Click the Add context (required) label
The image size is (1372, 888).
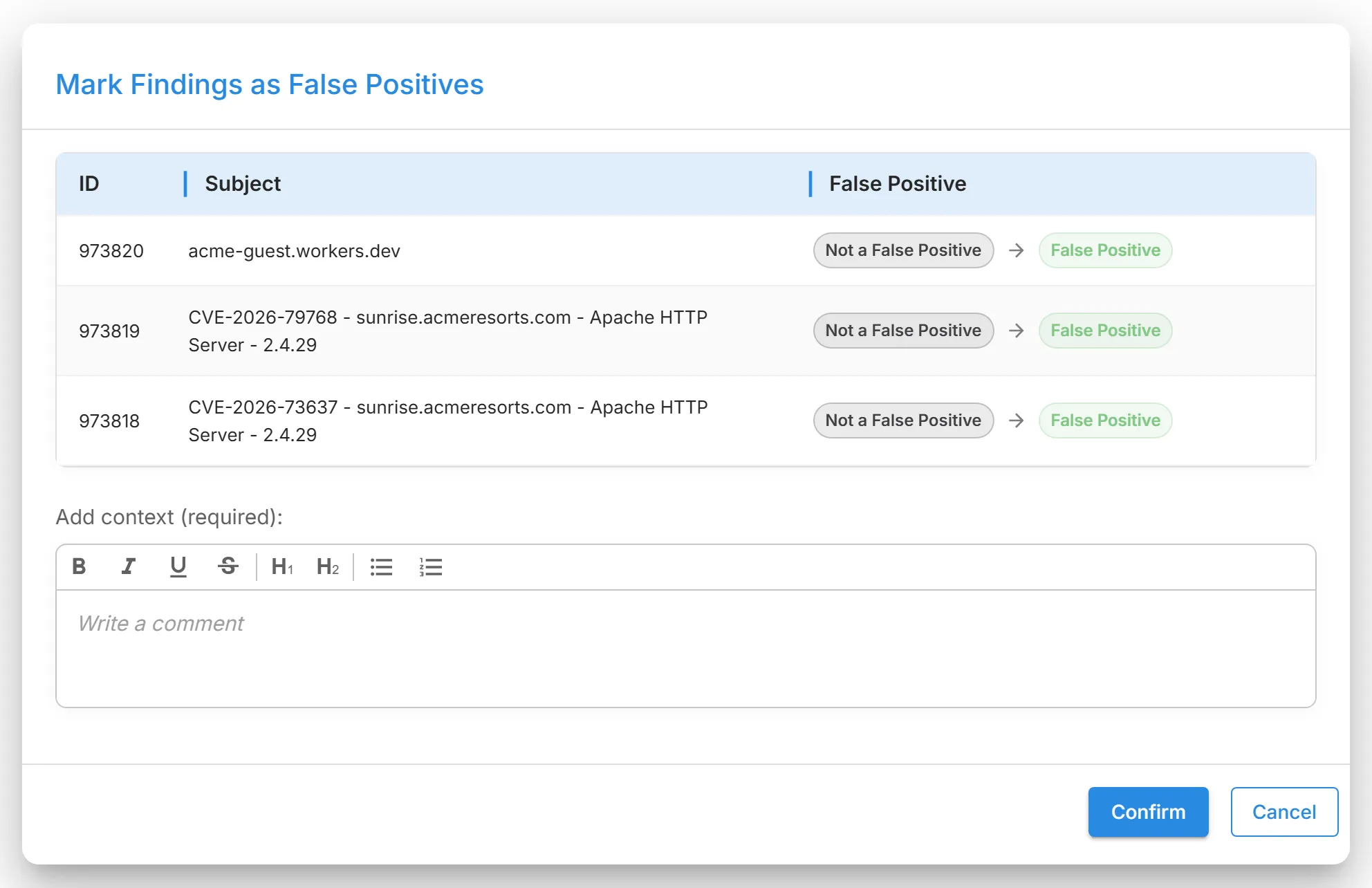[x=169, y=517]
